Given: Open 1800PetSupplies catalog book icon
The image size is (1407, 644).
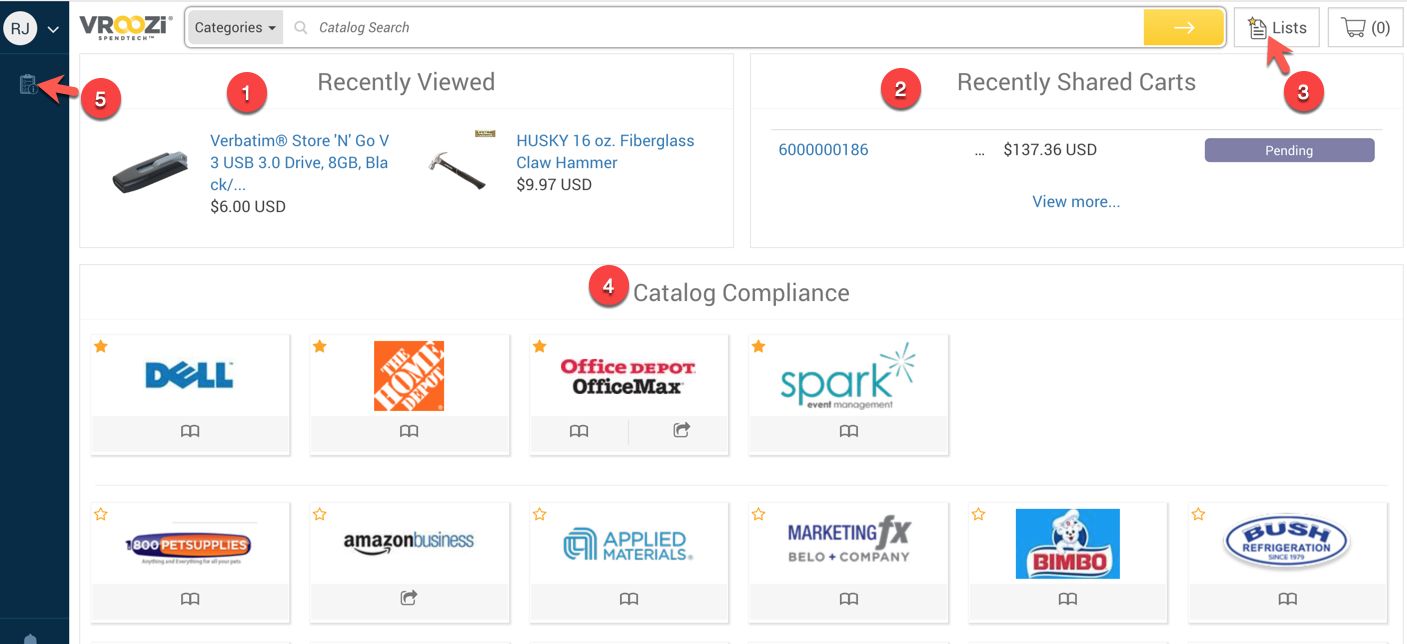Looking at the screenshot, I should (x=190, y=599).
